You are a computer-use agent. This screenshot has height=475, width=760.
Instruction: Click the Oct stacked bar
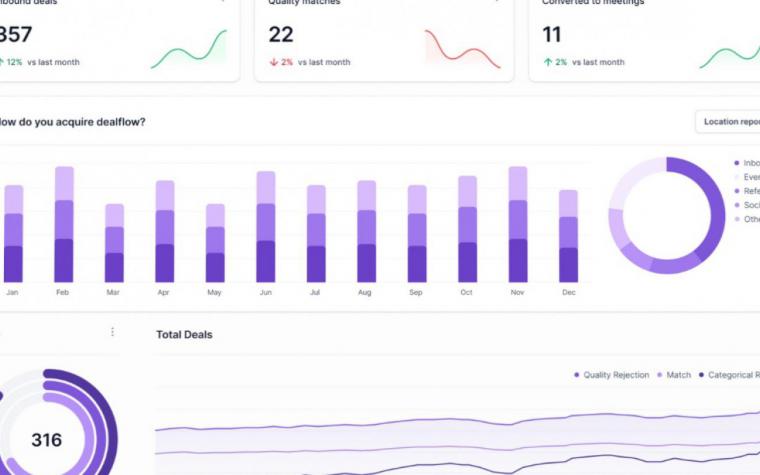point(467,229)
